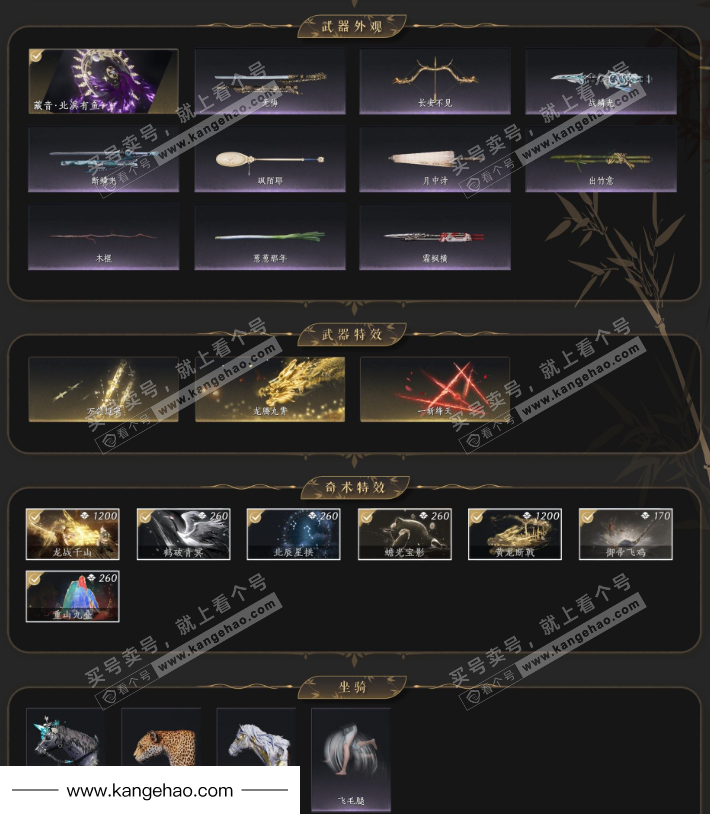Screen dimensions: 710x814
Task: Open the 武器外观 section header
Action: (352, 26)
